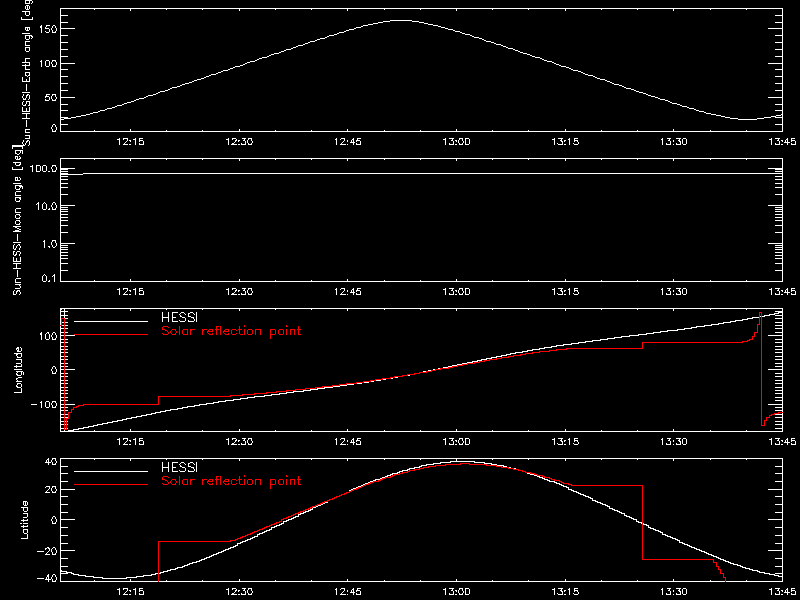Click 10.0 tick on Moon angle axis
Image resolution: width=800 pixels, height=600 pixels.
pos(46,206)
